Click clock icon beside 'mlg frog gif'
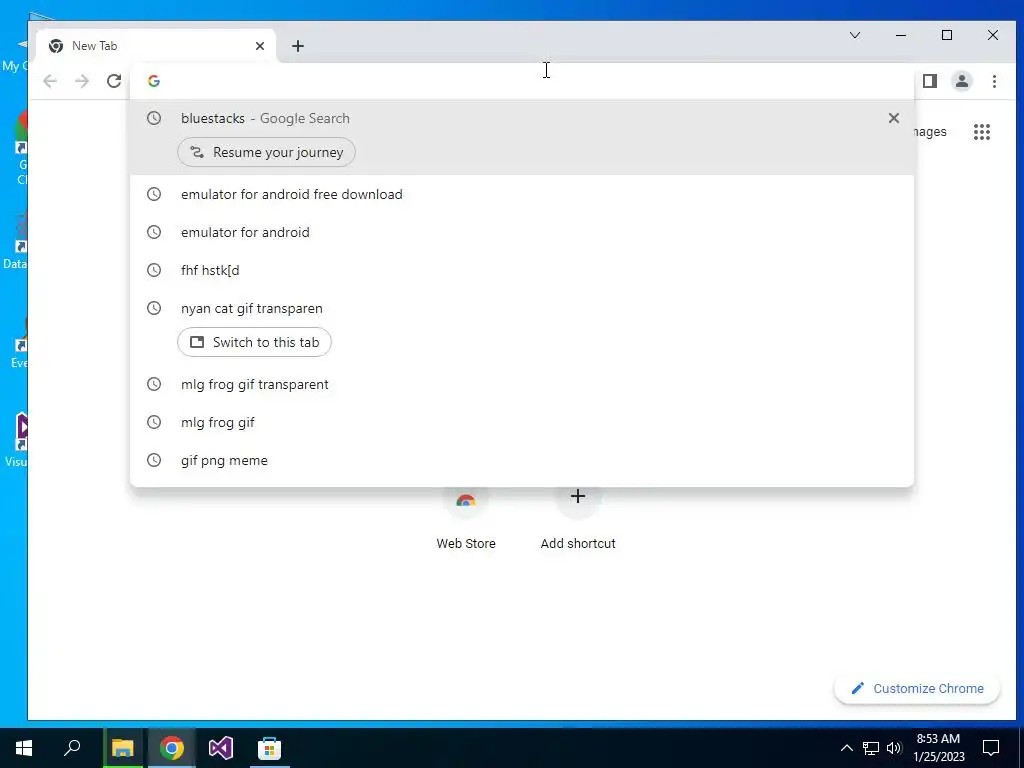 (154, 422)
